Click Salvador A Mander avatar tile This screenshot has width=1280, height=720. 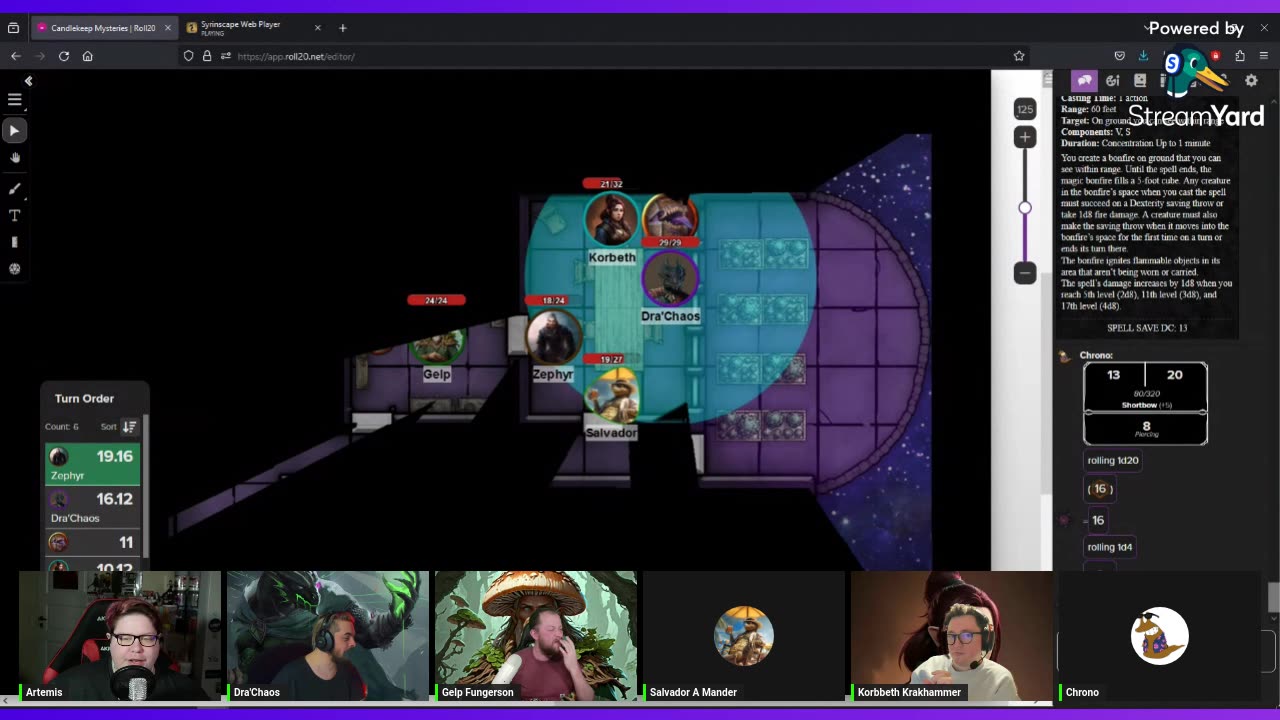point(743,636)
